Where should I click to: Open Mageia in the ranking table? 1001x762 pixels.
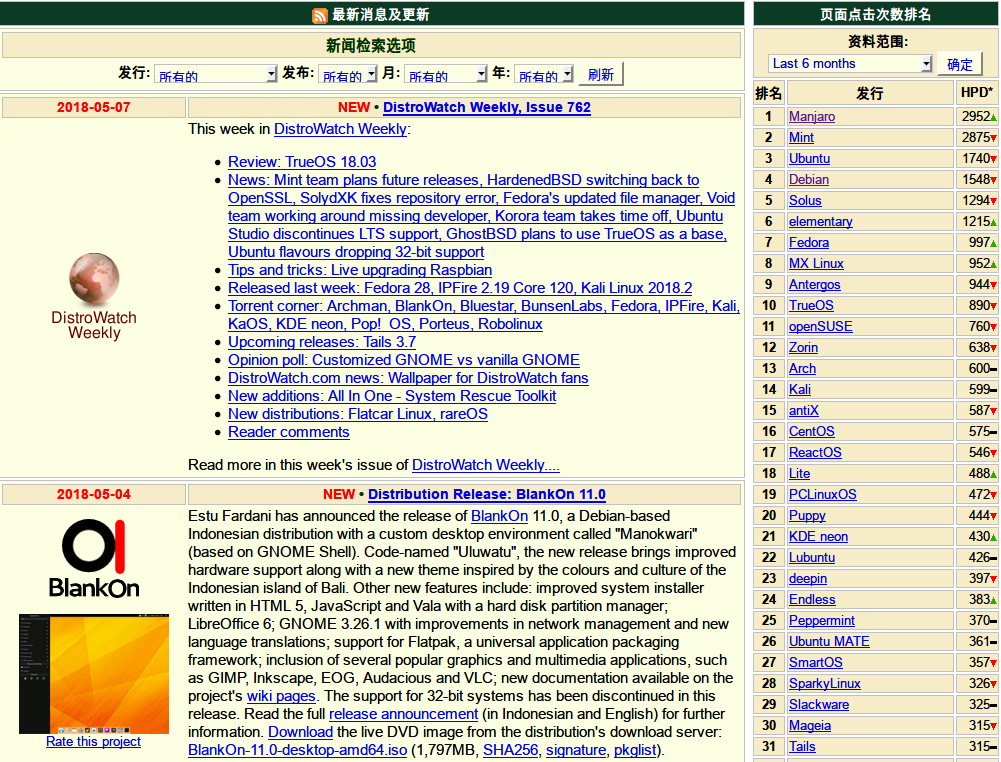810,726
